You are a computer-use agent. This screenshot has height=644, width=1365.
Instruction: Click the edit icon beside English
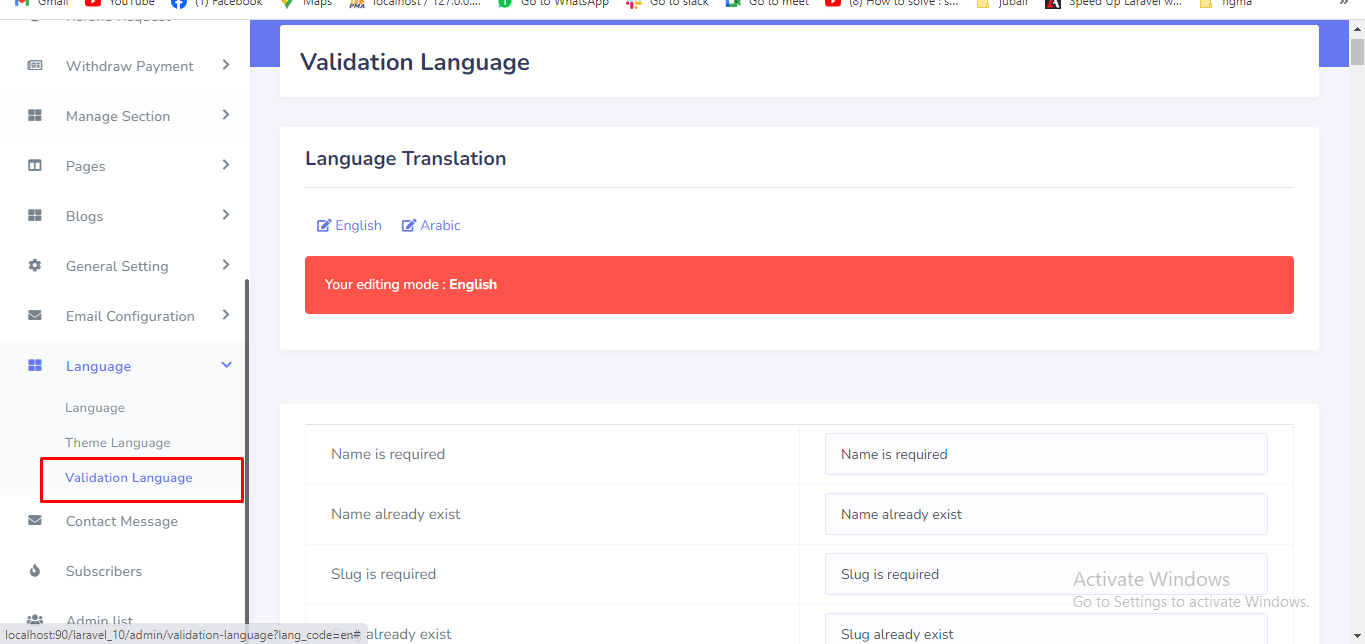(x=324, y=226)
